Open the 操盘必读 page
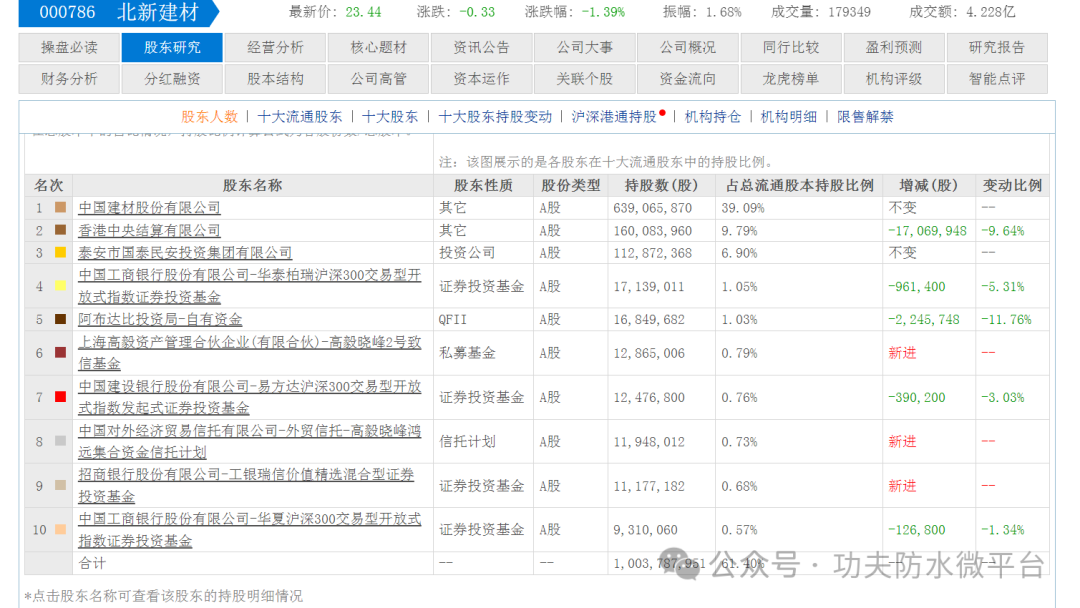The height and width of the screenshot is (608, 1080). coord(68,47)
